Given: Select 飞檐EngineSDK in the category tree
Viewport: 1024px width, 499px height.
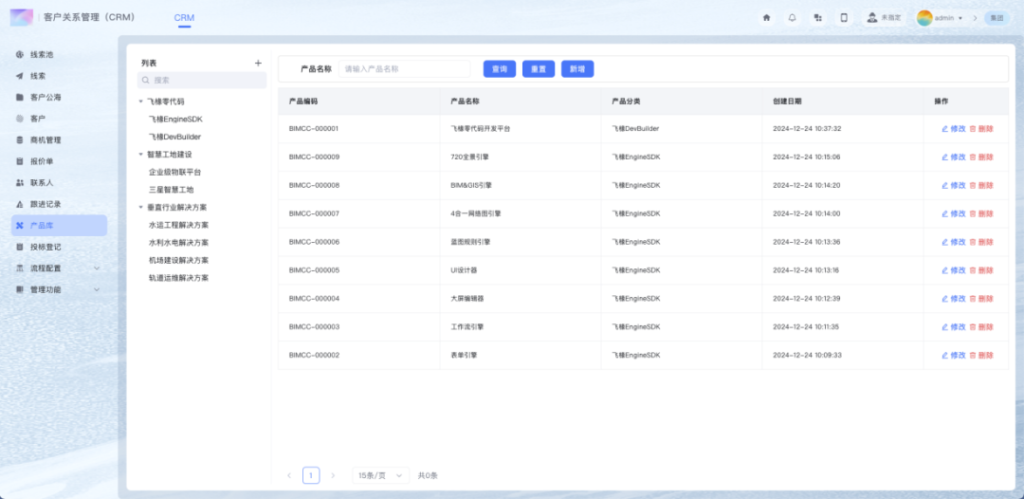Looking at the screenshot, I should pos(175,119).
